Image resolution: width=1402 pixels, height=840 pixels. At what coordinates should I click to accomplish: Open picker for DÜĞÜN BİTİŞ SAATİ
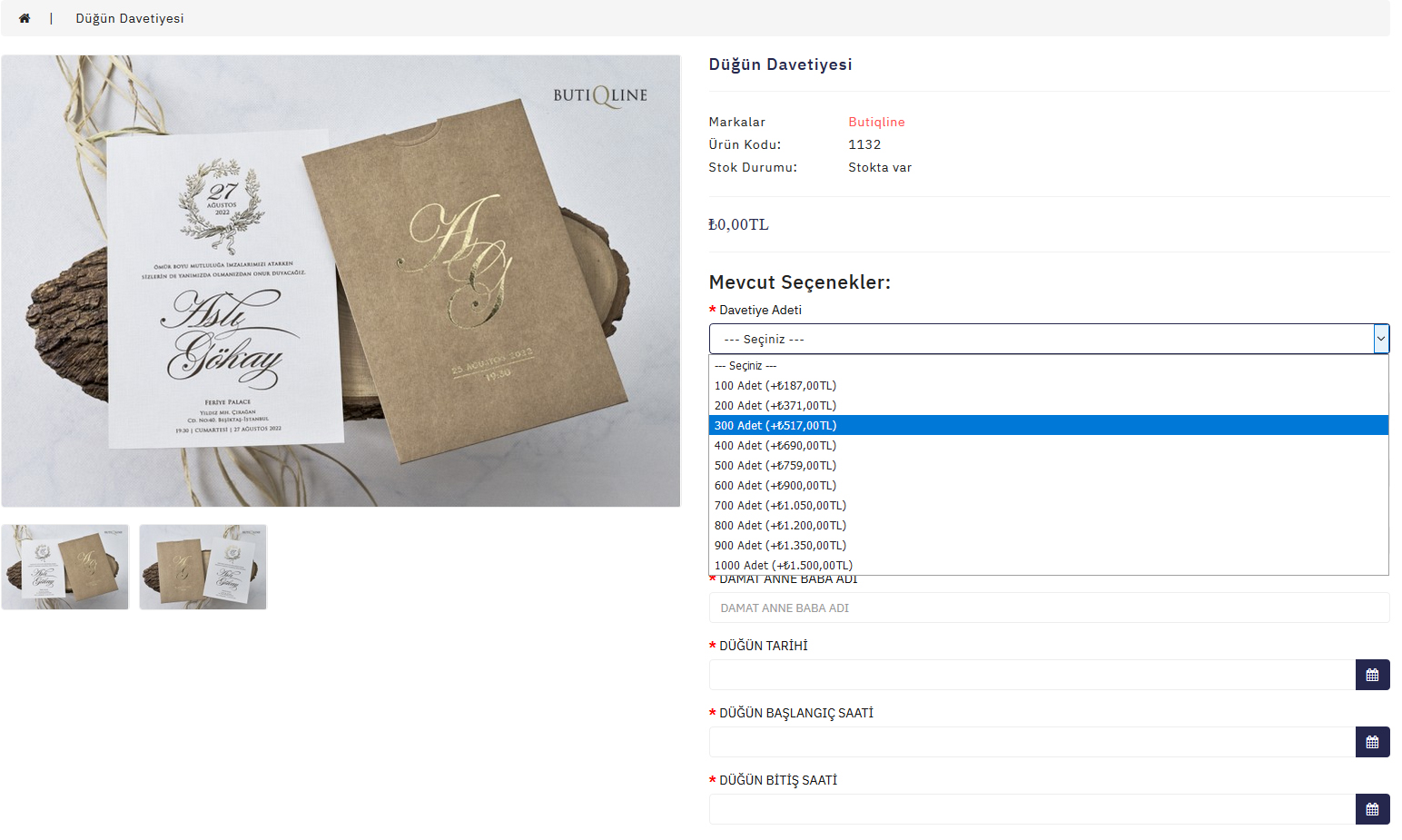click(x=1372, y=809)
